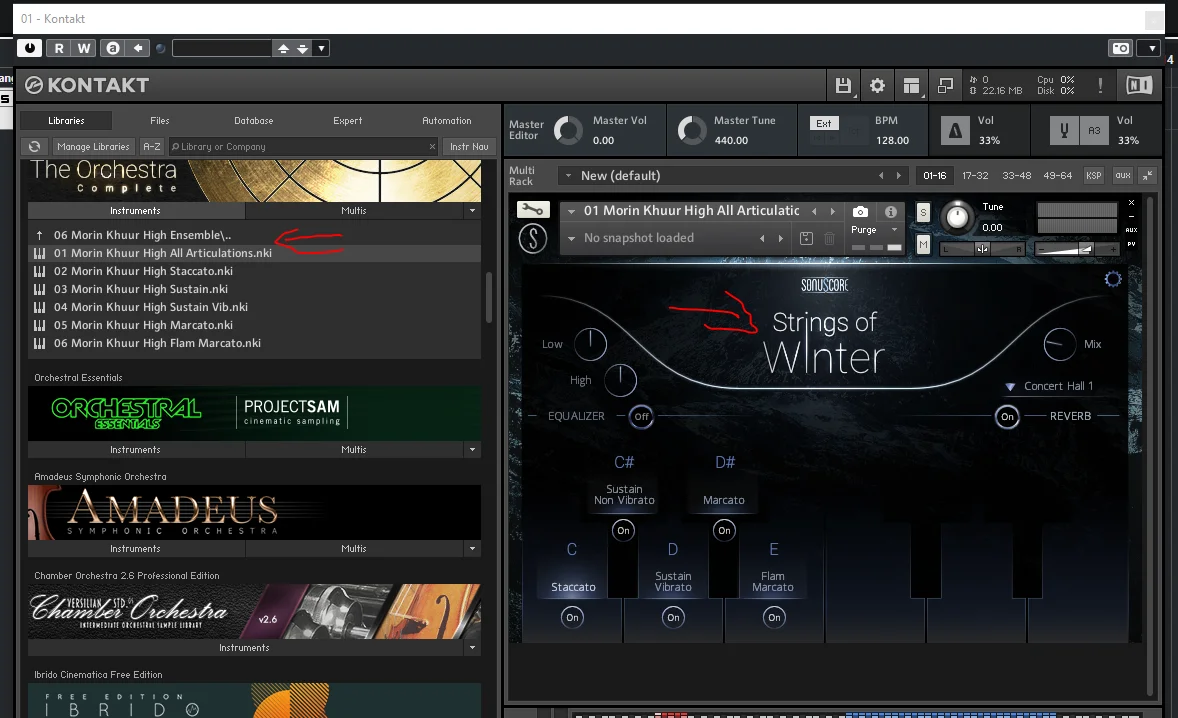Screen dimensions: 1178x718
Task: Show instrument info icon
Action: (890, 212)
